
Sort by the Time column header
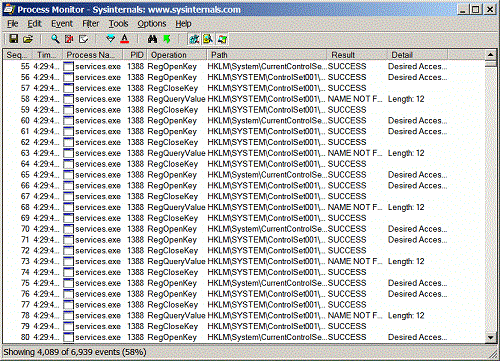point(47,55)
